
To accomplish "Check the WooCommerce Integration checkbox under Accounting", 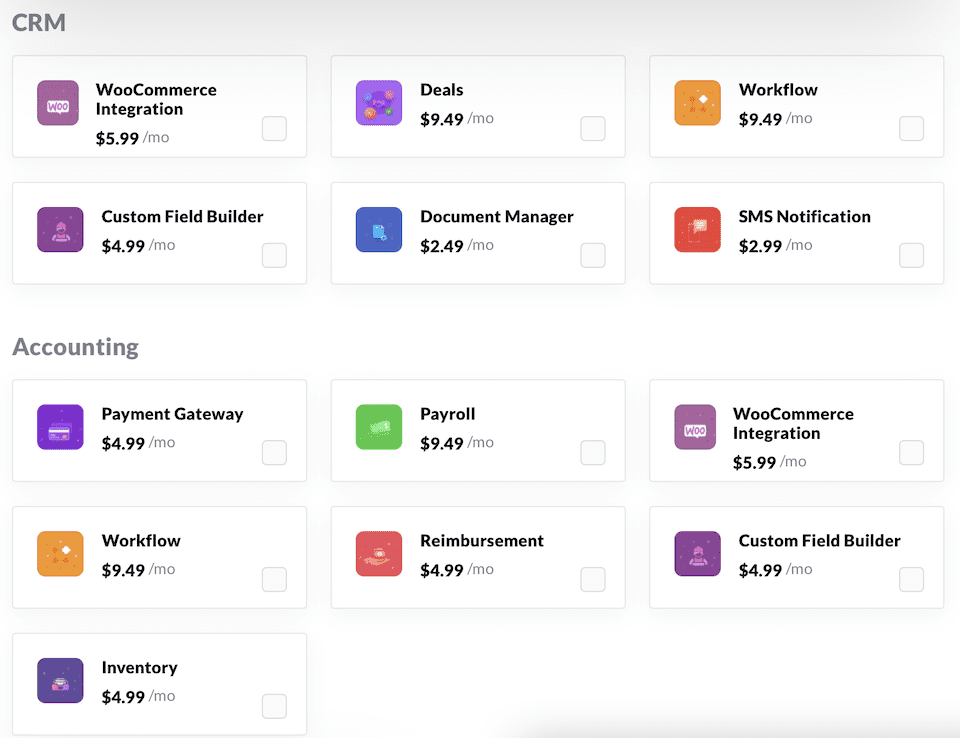I will [x=911, y=453].
